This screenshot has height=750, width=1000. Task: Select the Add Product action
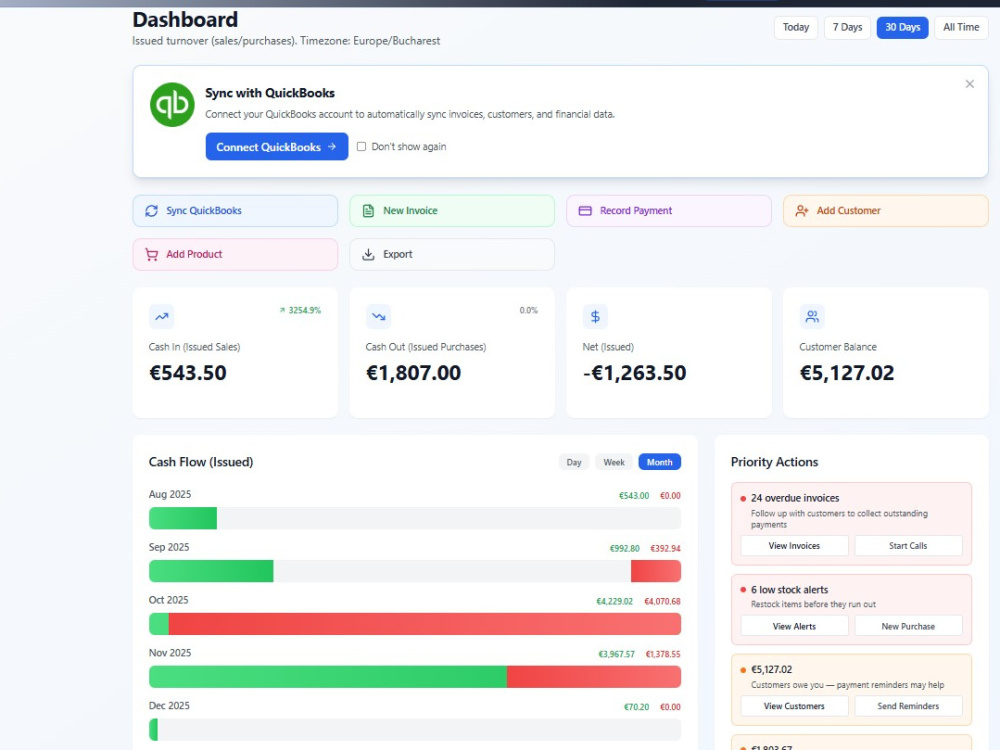(x=235, y=254)
